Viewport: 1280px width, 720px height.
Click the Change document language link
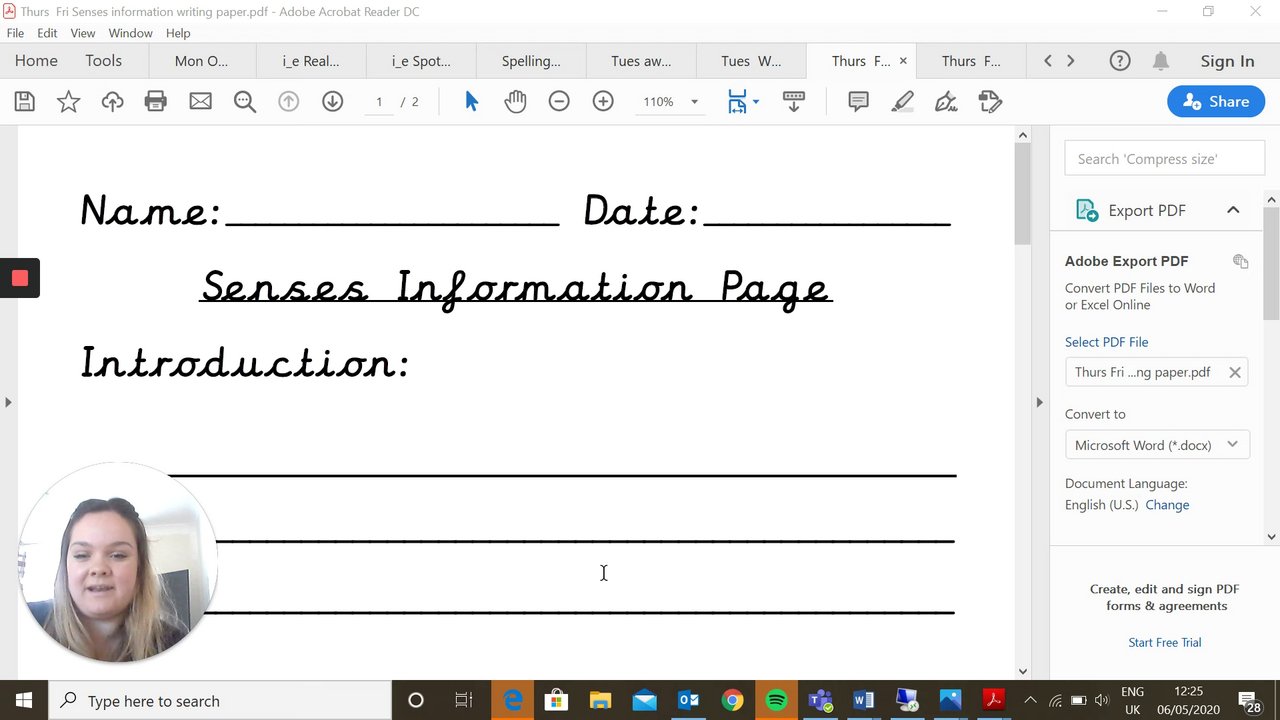click(1167, 505)
